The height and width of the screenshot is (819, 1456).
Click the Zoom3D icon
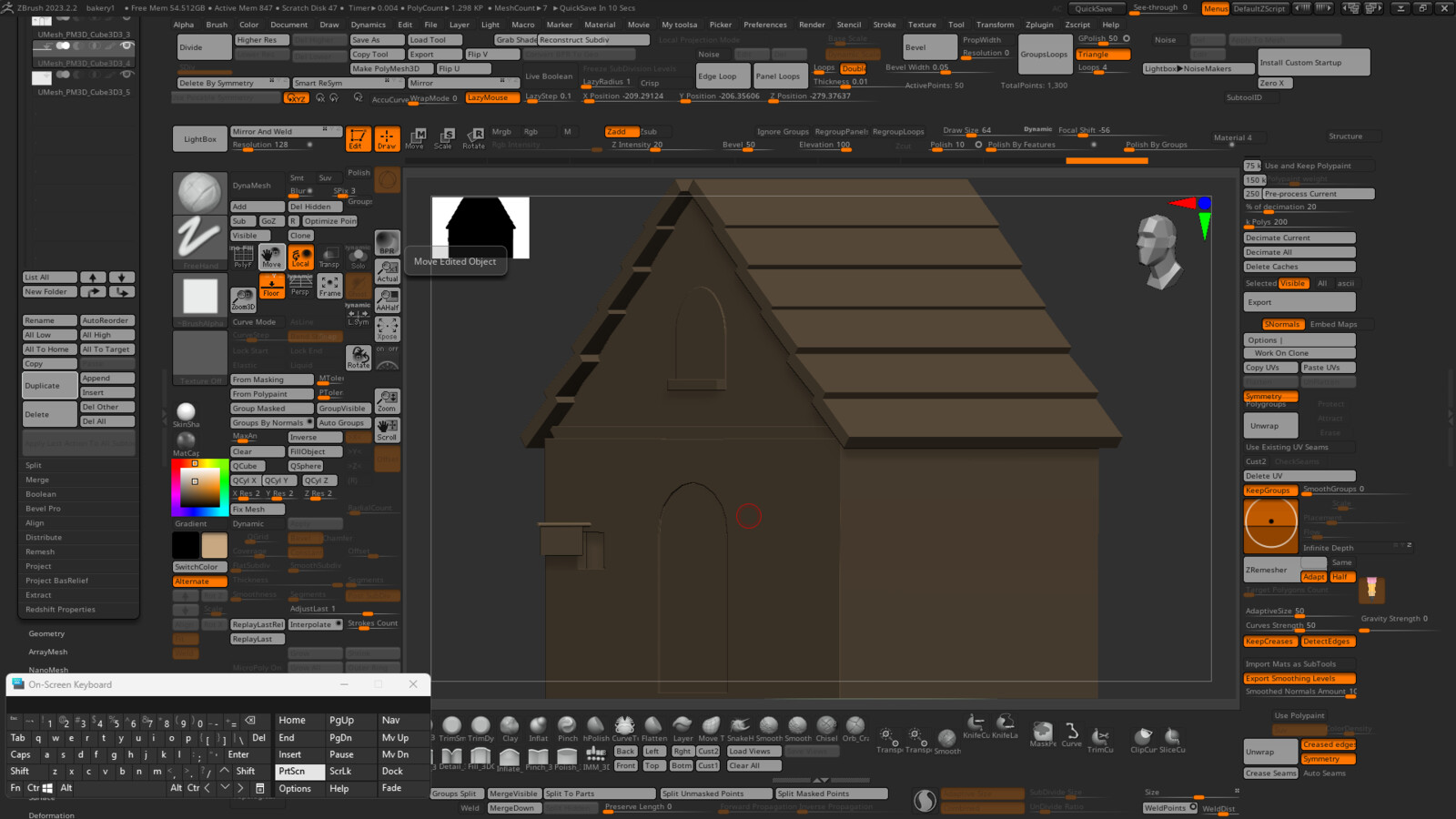(243, 299)
